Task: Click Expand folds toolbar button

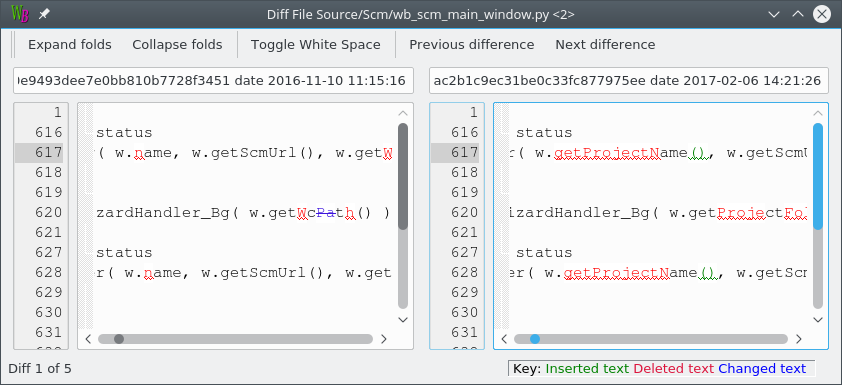Action: click(70, 45)
